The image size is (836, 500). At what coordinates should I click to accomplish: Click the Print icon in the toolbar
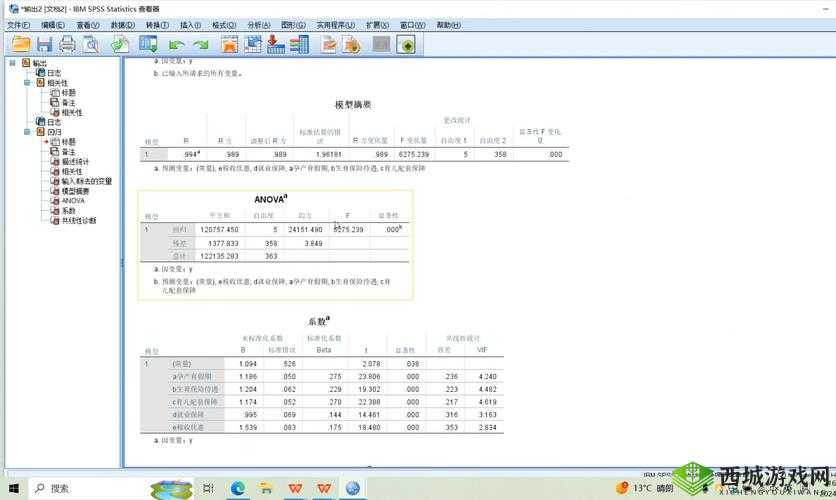pos(67,44)
